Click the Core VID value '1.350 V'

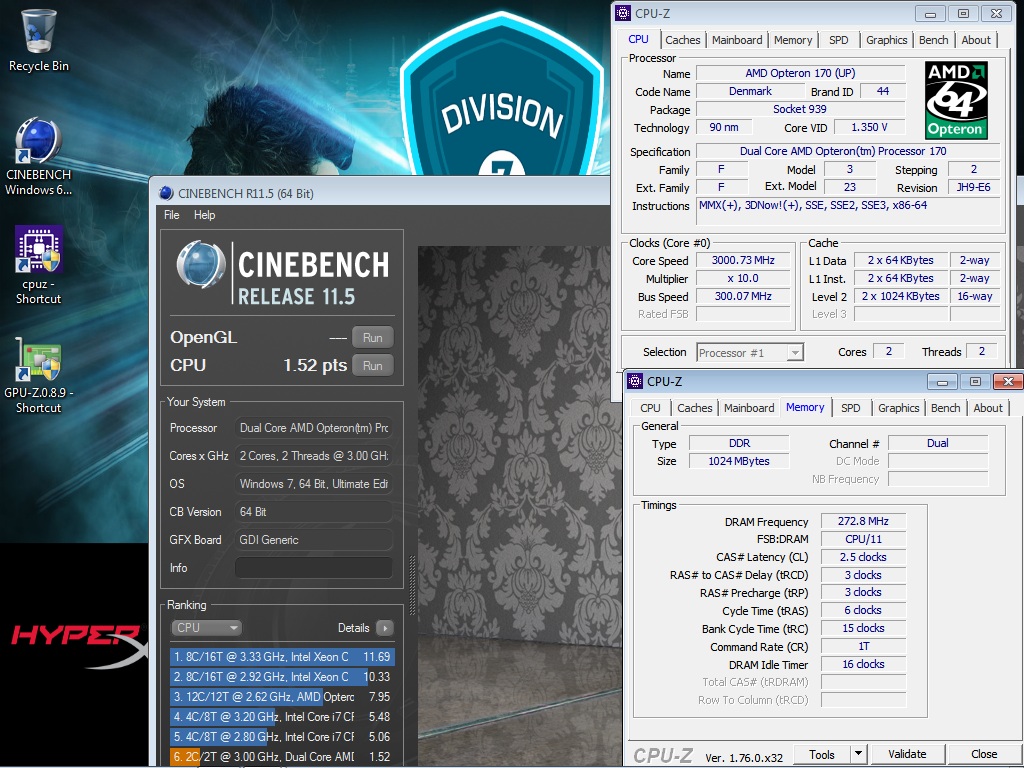point(869,127)
